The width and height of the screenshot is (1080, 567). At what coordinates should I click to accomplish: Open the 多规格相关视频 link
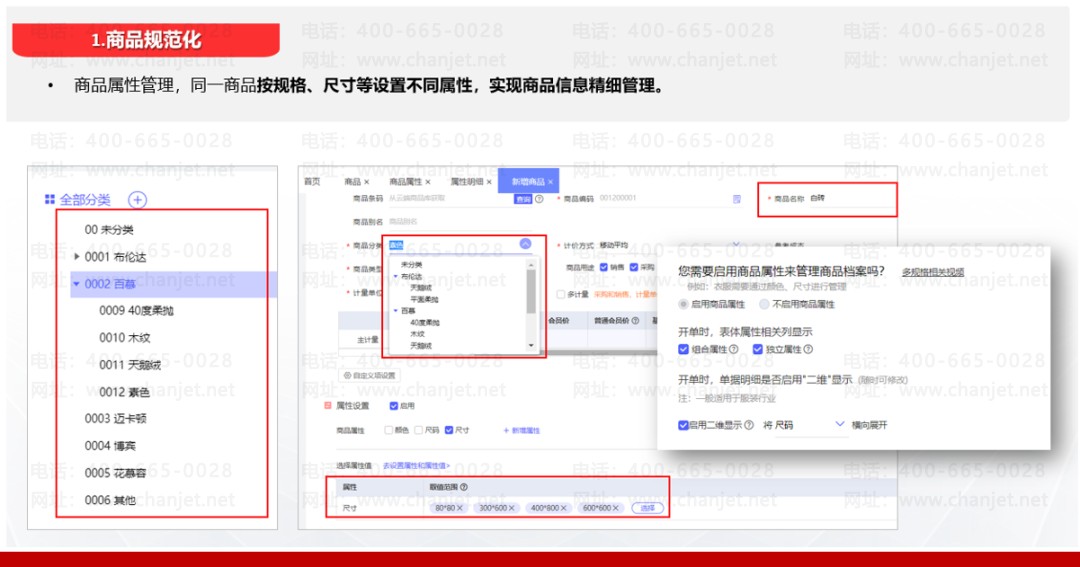click(933, 272)
